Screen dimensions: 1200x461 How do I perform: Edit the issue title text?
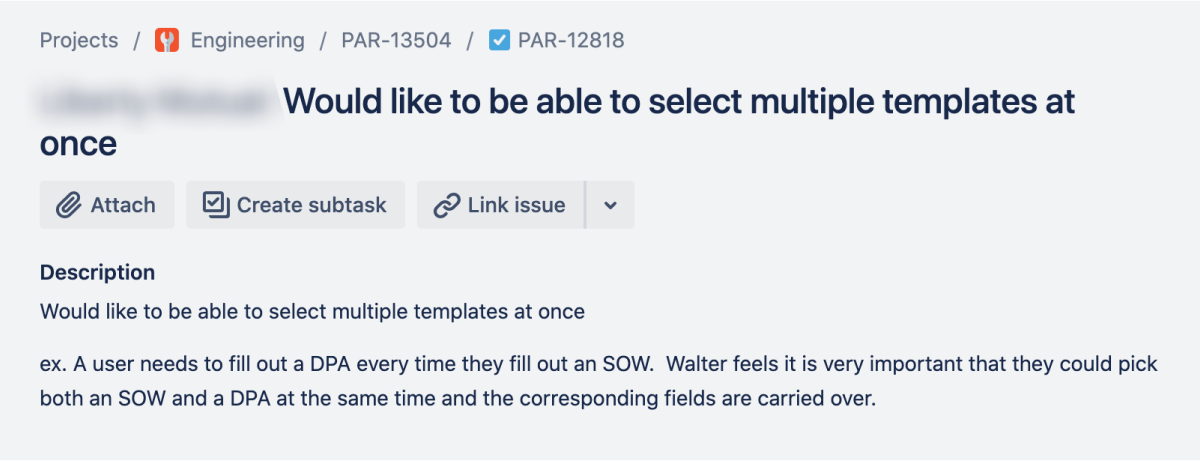(x=678, y=102)
